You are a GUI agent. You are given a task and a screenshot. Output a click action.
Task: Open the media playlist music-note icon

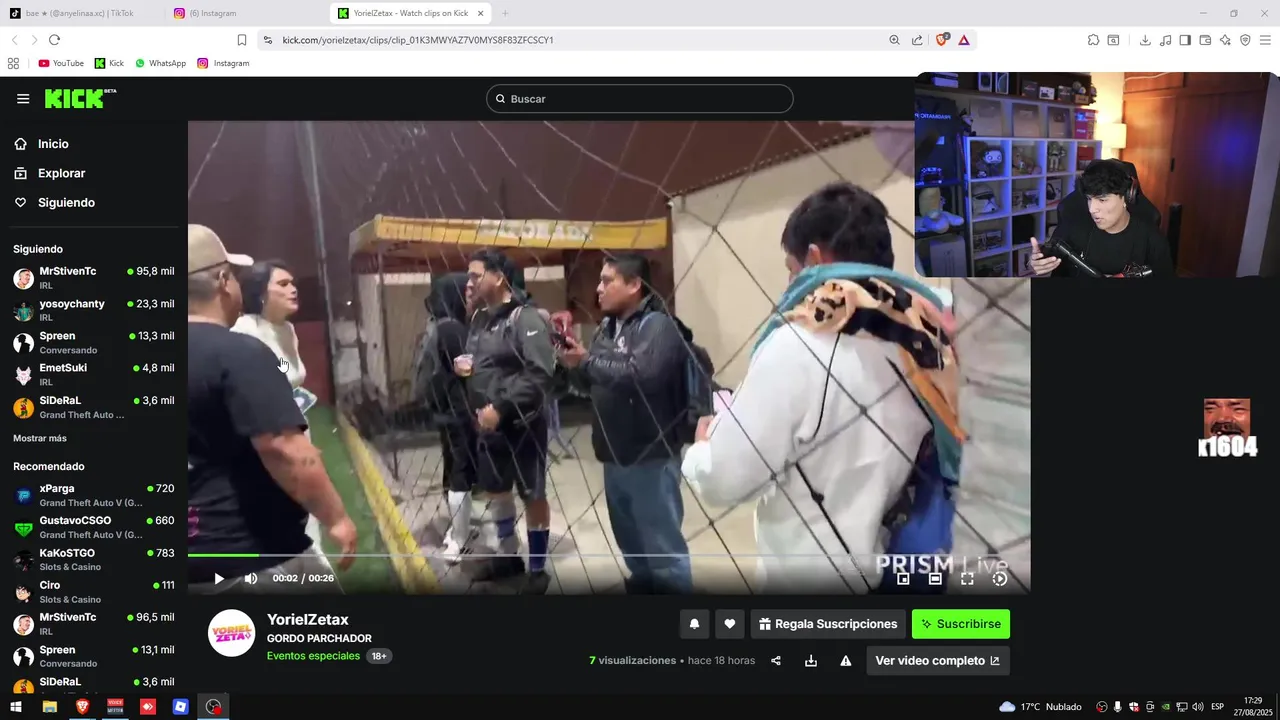coord(1165,40)
